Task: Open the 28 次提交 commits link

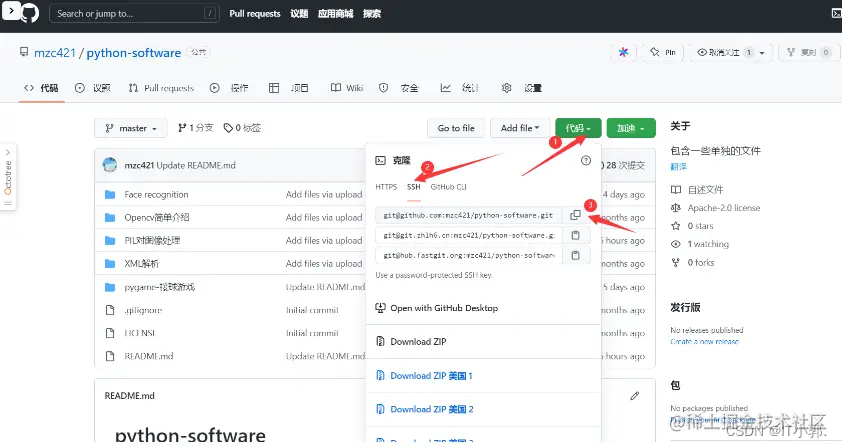Action: 625,165
